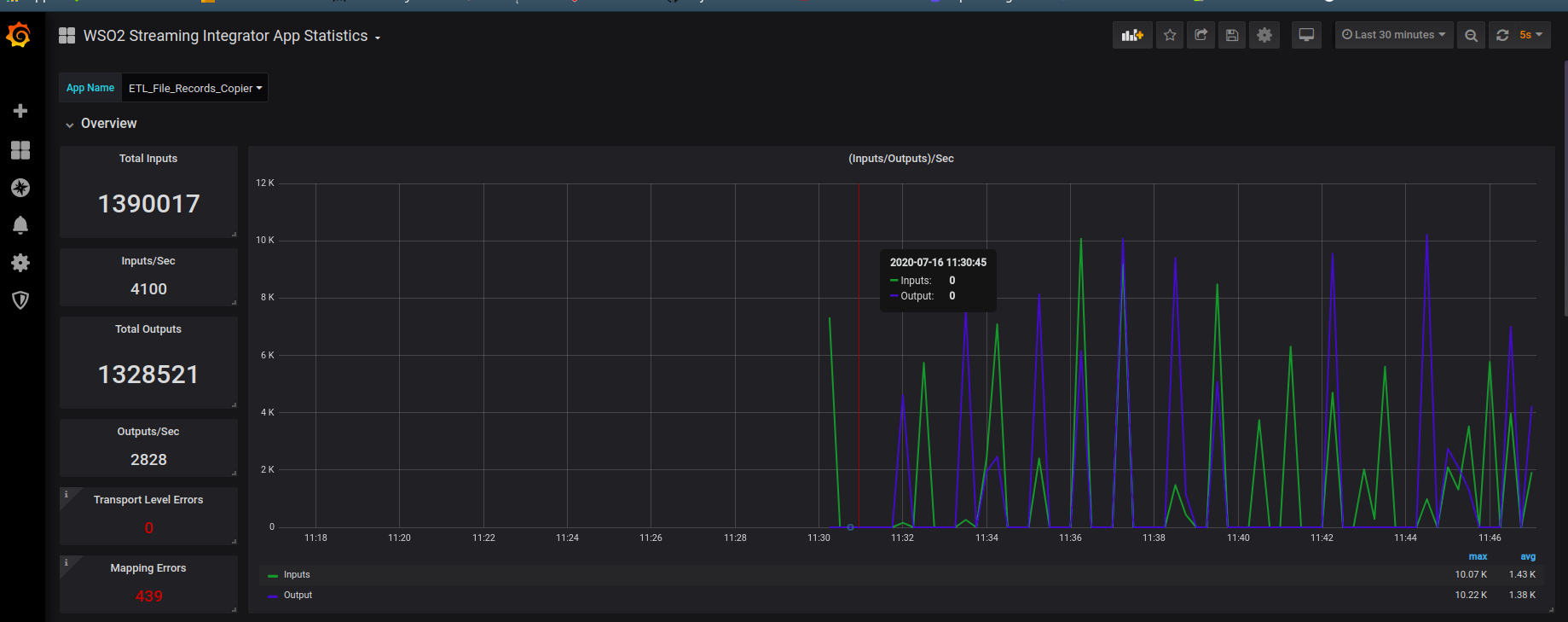Open the Last 30 minutes time picker

coord(1394,35)
